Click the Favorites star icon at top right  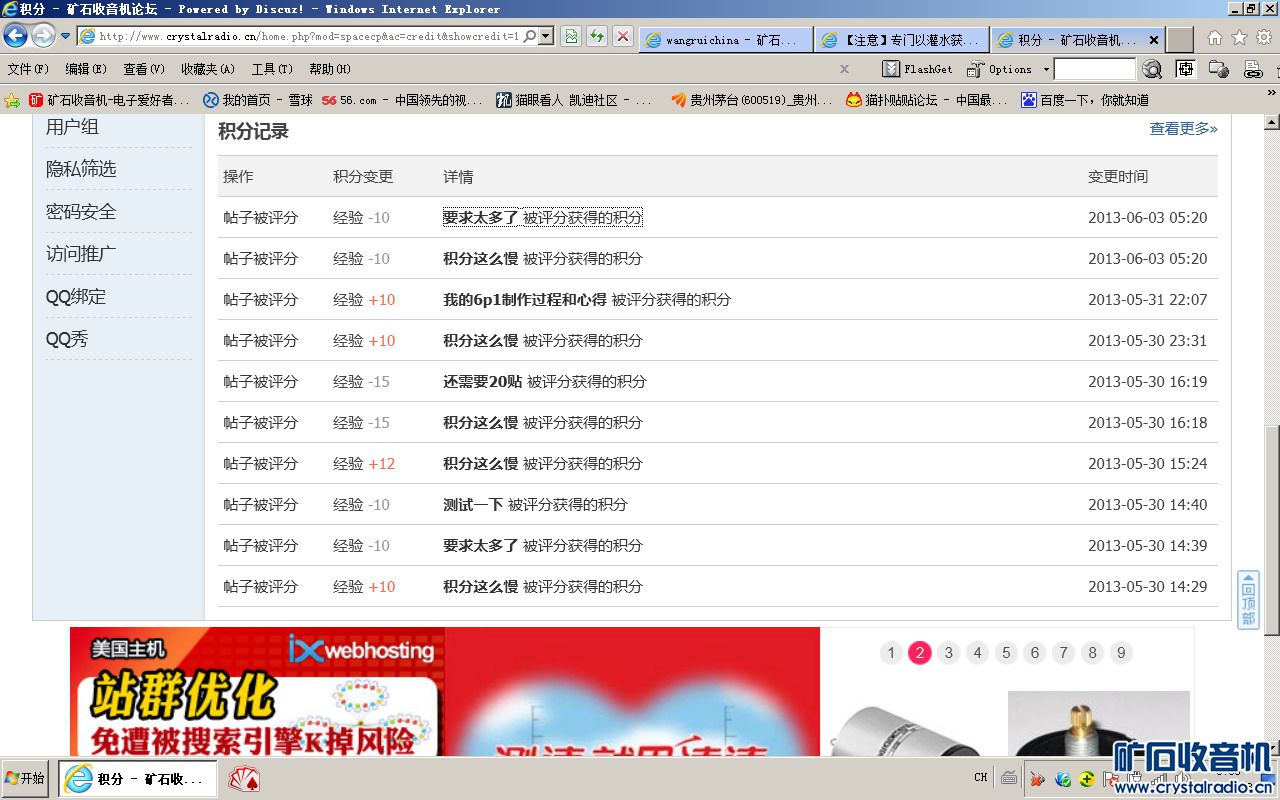[1239, 38]
